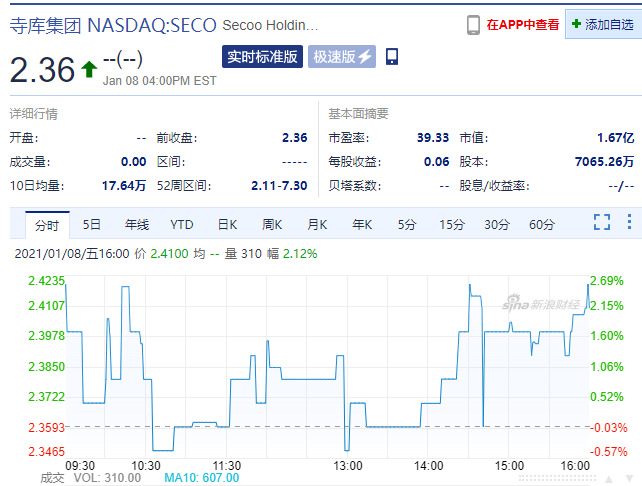642x486 pixels.
Task: Switch to the 日K candlestick tab
Action: pos(227,225)
